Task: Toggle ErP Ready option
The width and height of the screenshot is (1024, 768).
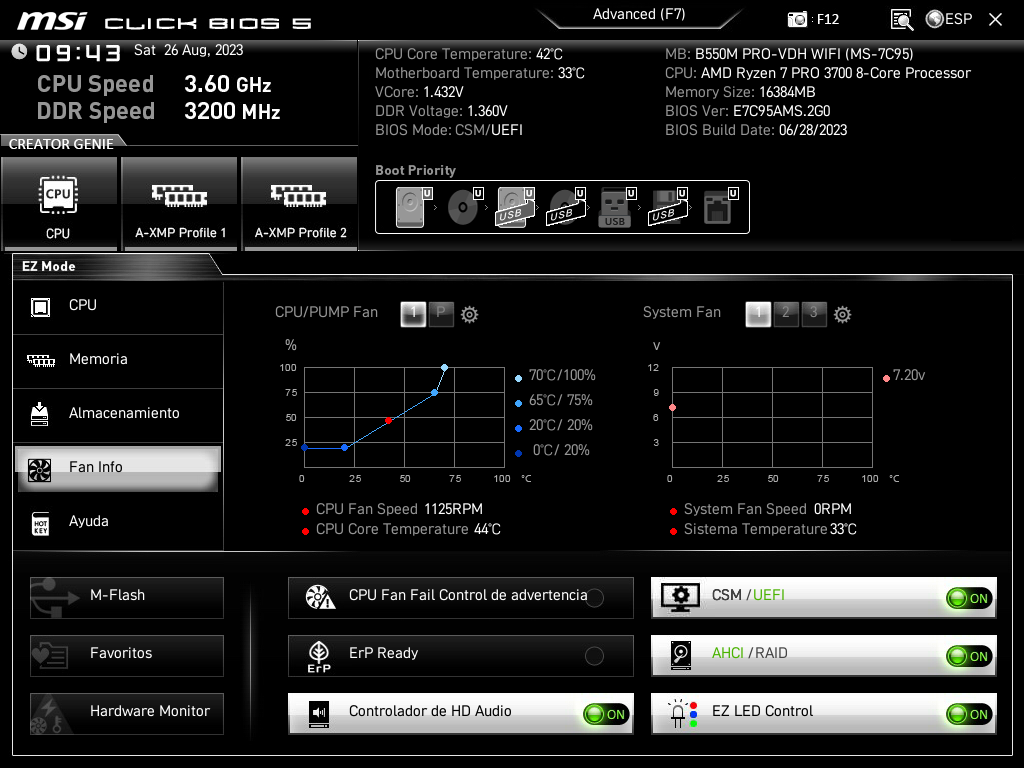Action: click(x=594, y=656)
